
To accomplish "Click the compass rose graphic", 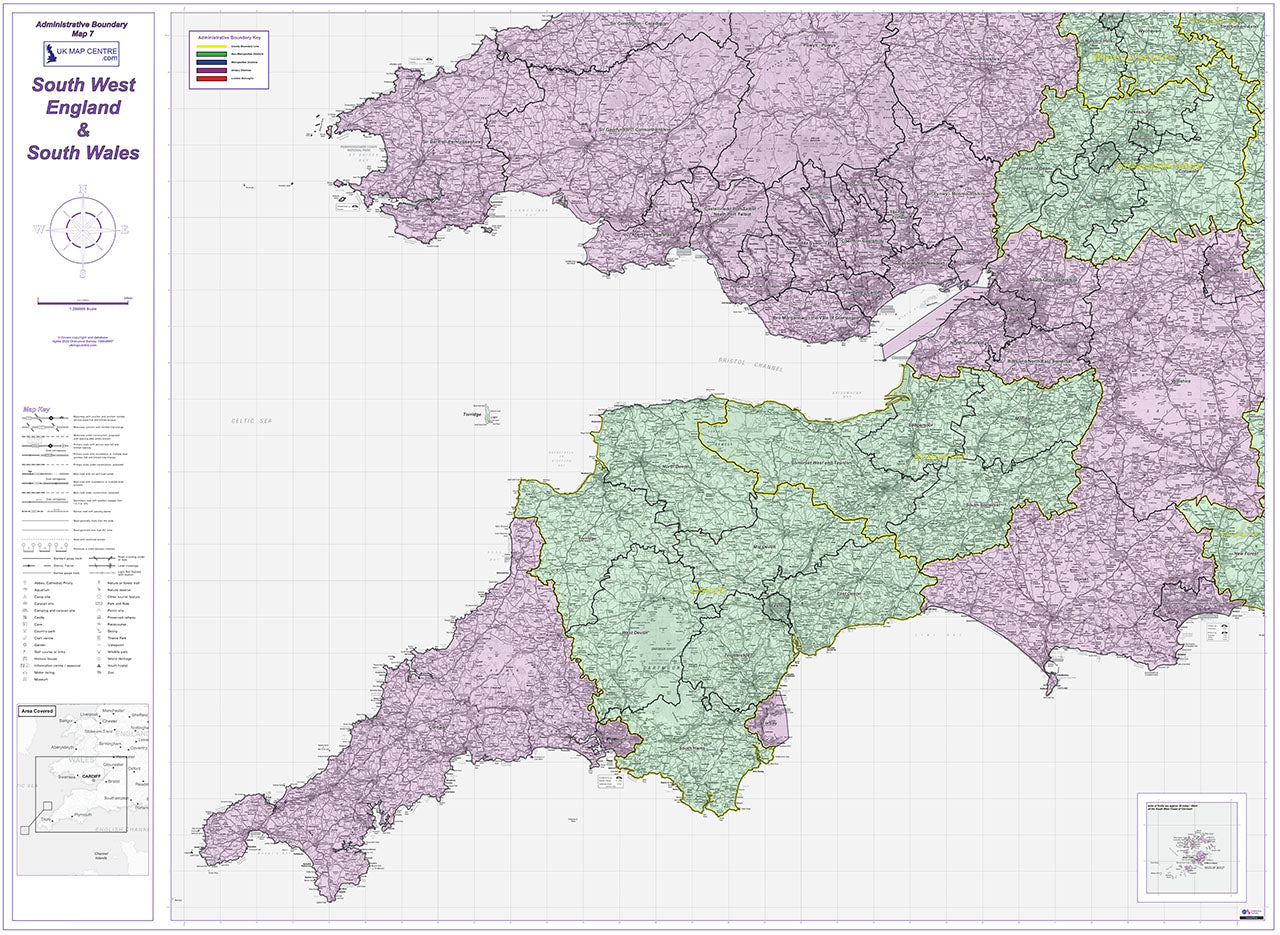I will pyautogui.click(x=83, y=230).
